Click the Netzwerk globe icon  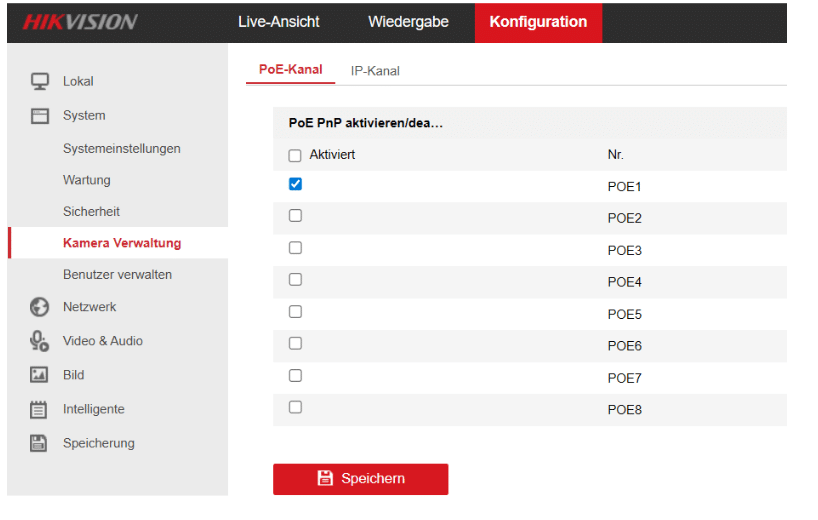point(40,307)
